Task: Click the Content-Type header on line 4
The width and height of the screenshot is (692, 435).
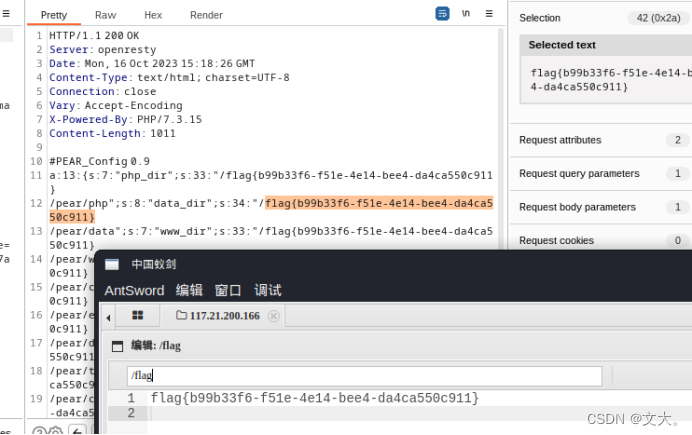Action: (x=88, y=78)
